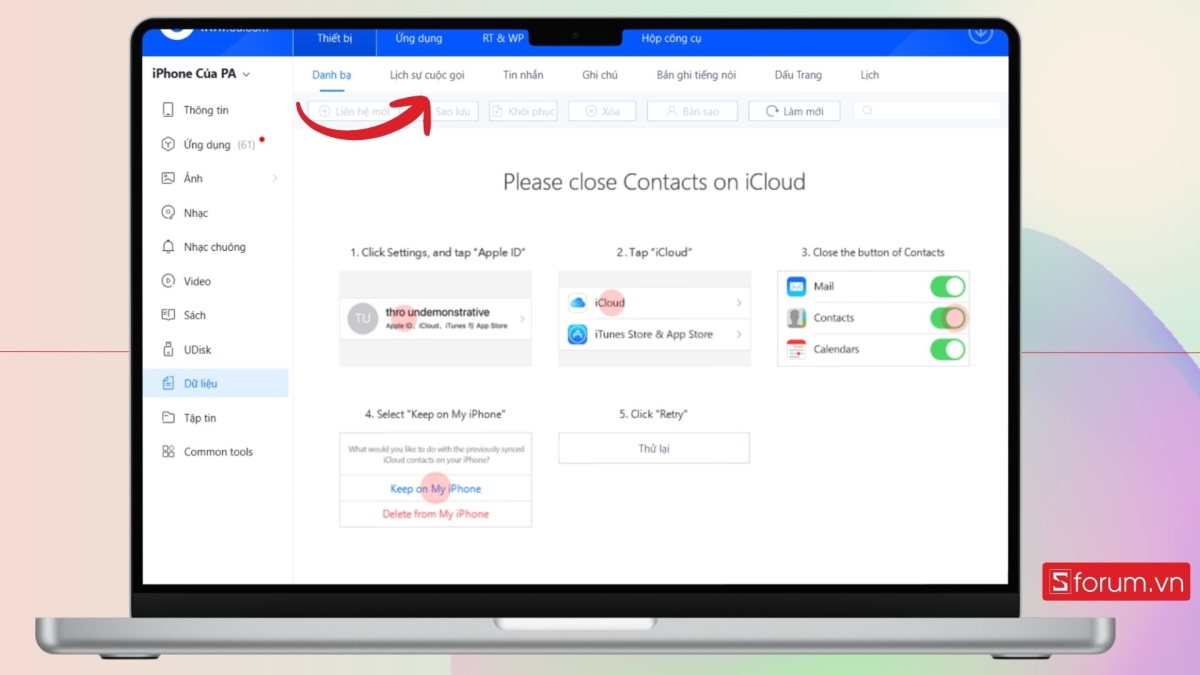The width and height of the screenshot is (1200, 675).
Task: Open the Tin nhắn tab
Action: [x=524, y=75]
